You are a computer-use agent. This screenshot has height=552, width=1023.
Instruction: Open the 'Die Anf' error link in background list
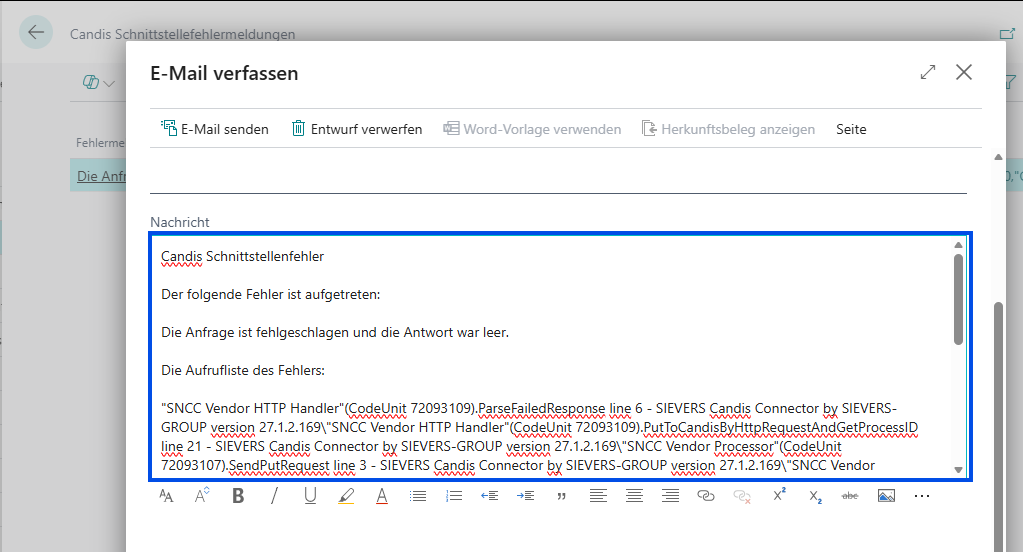(x=101, y=176)
